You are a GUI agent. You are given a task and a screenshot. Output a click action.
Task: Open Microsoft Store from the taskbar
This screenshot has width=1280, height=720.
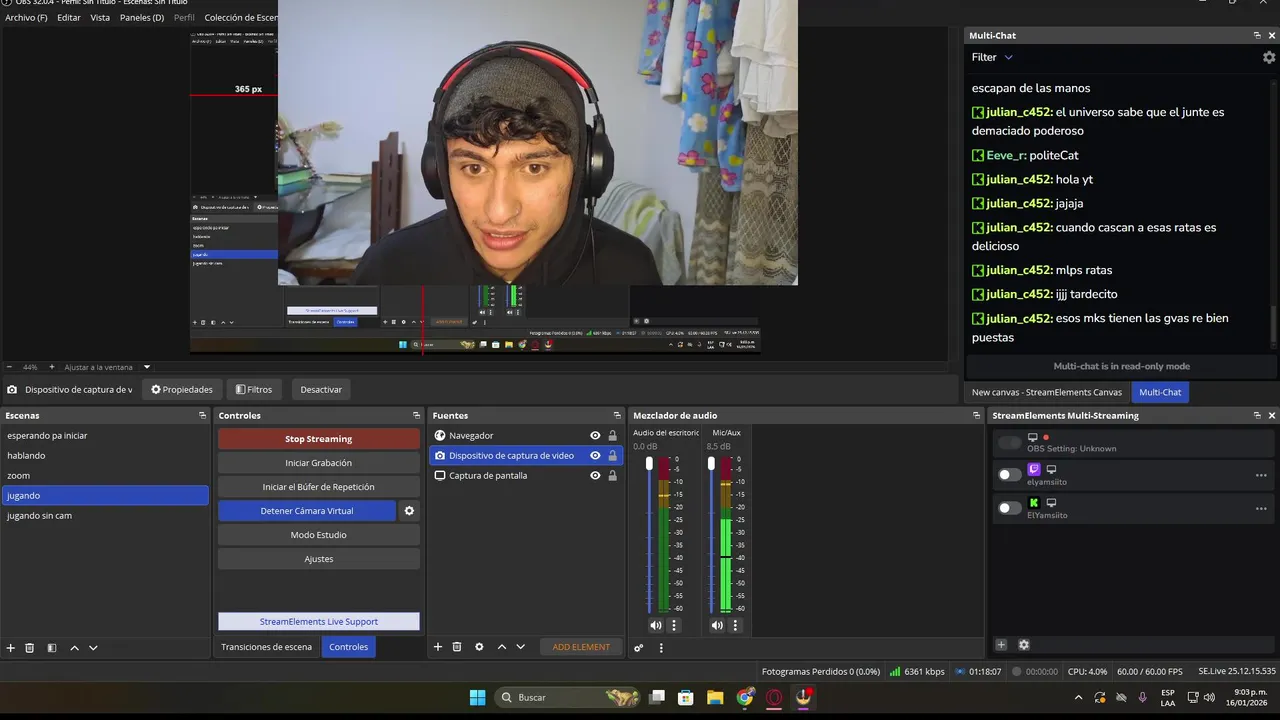pos(685,697)
